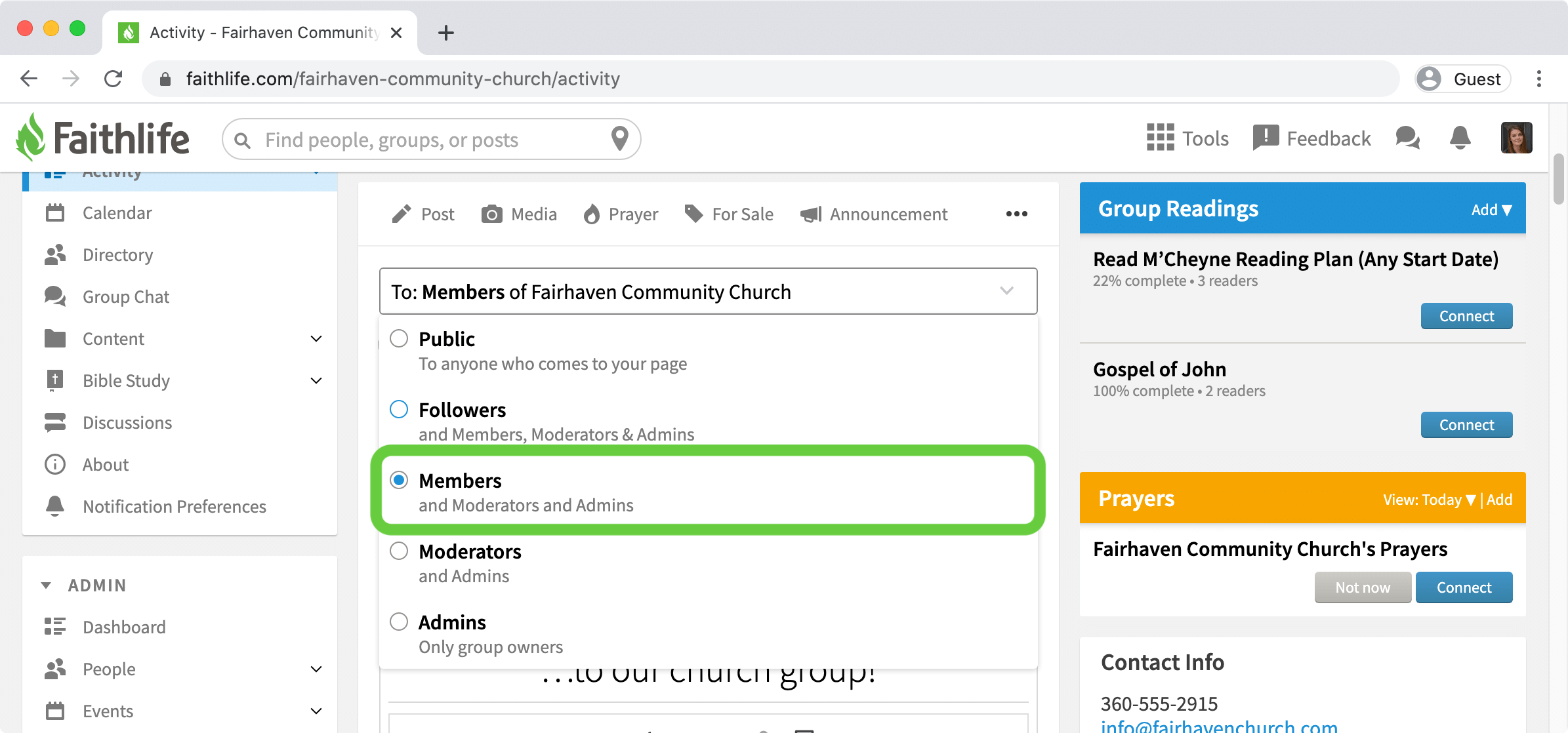The width and height of the screenshot is (1568, 733).
Task: Expand the Bible Study sidebar chevron
Action: (316, 381)
